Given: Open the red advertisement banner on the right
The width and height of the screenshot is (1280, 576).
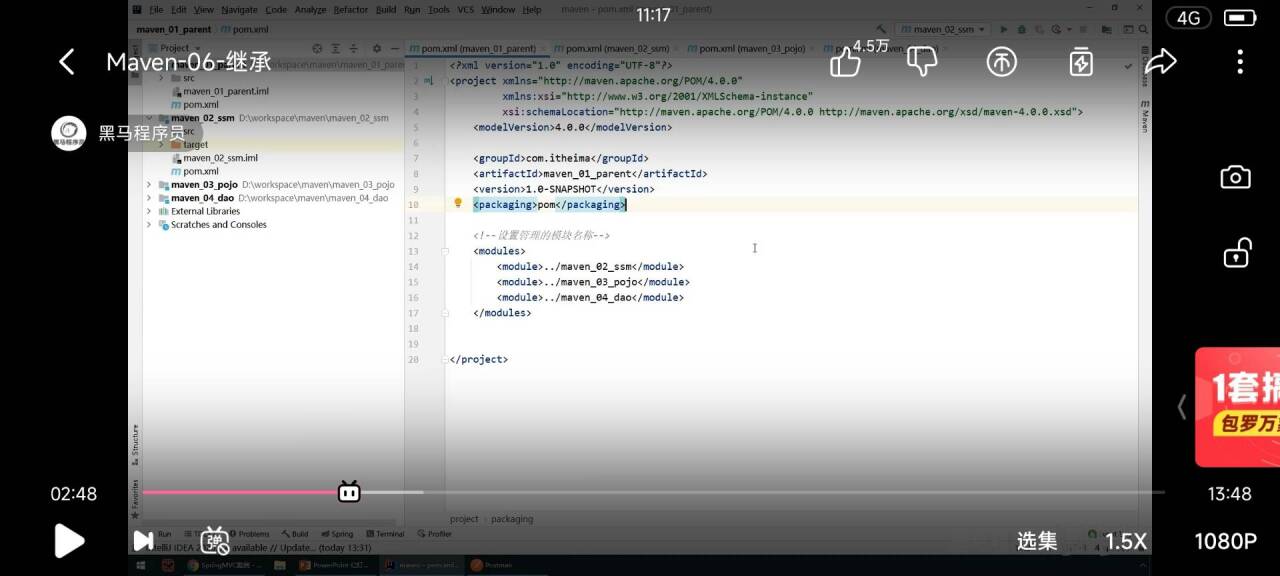Looking at the screenshot, I should point(1237,407).
